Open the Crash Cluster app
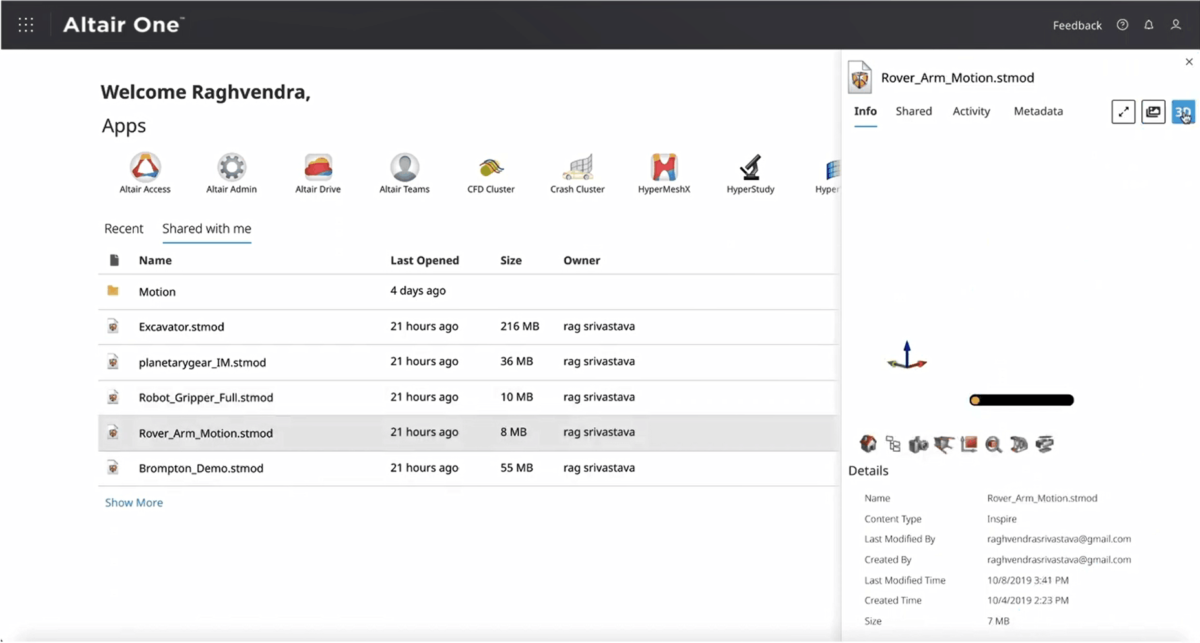This screenshot has height=643, width=1200. coord(577,173)
